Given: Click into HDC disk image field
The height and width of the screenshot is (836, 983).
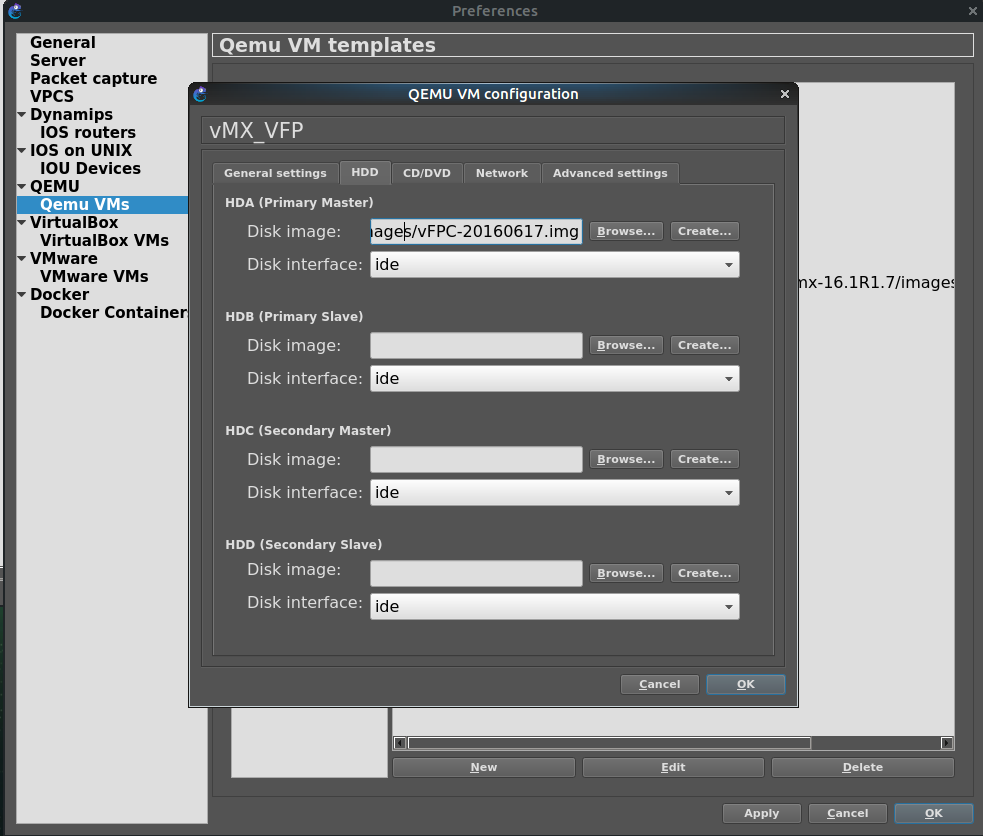Looking at the screenshot, I should click(476, 460).
